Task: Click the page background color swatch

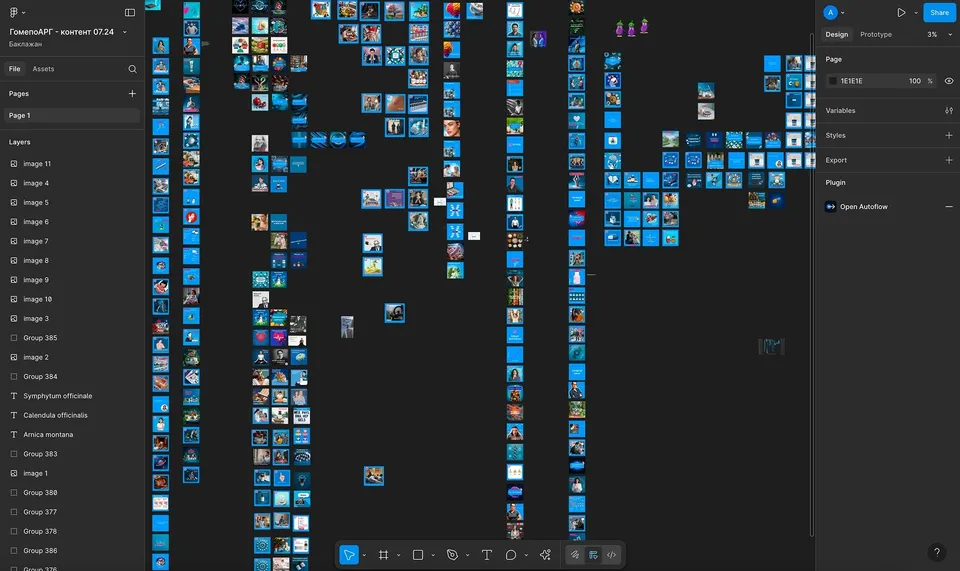Action: pos(833,81)
